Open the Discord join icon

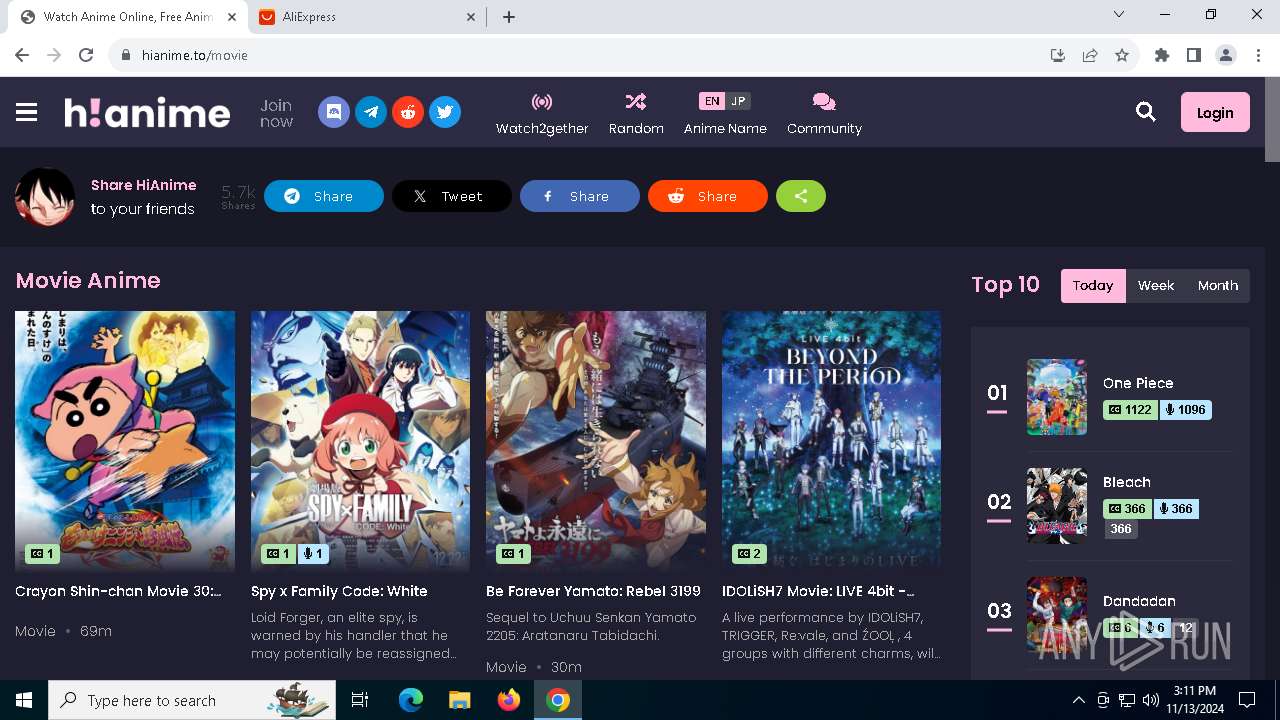[x=334, y=112]
